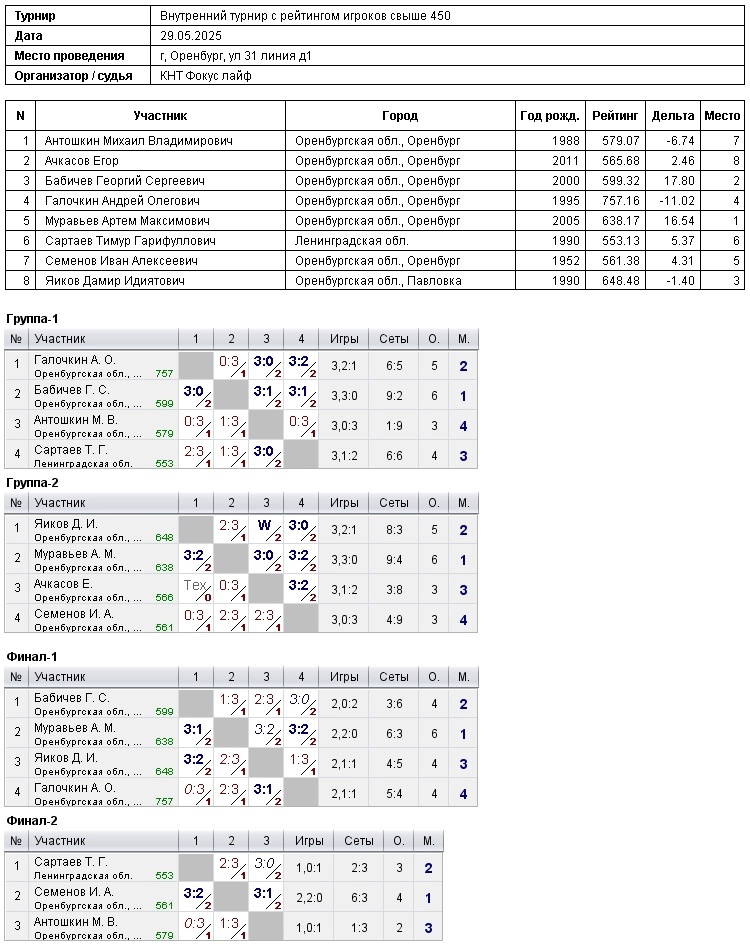Viewport: 750px width, 946px height.
Task: Click the W result in Группа-2
Action: tap(264, 524)
